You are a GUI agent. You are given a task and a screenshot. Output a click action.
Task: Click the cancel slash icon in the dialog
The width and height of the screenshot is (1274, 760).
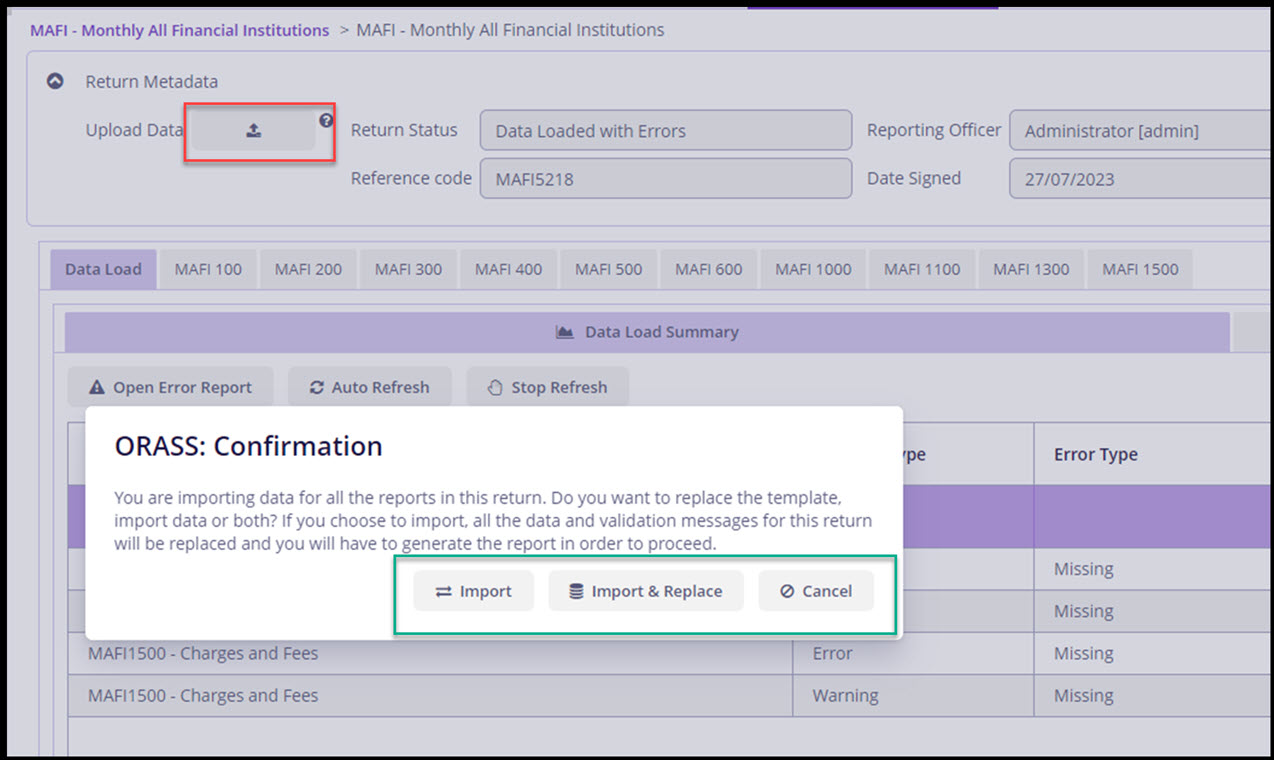coord(788,591)
